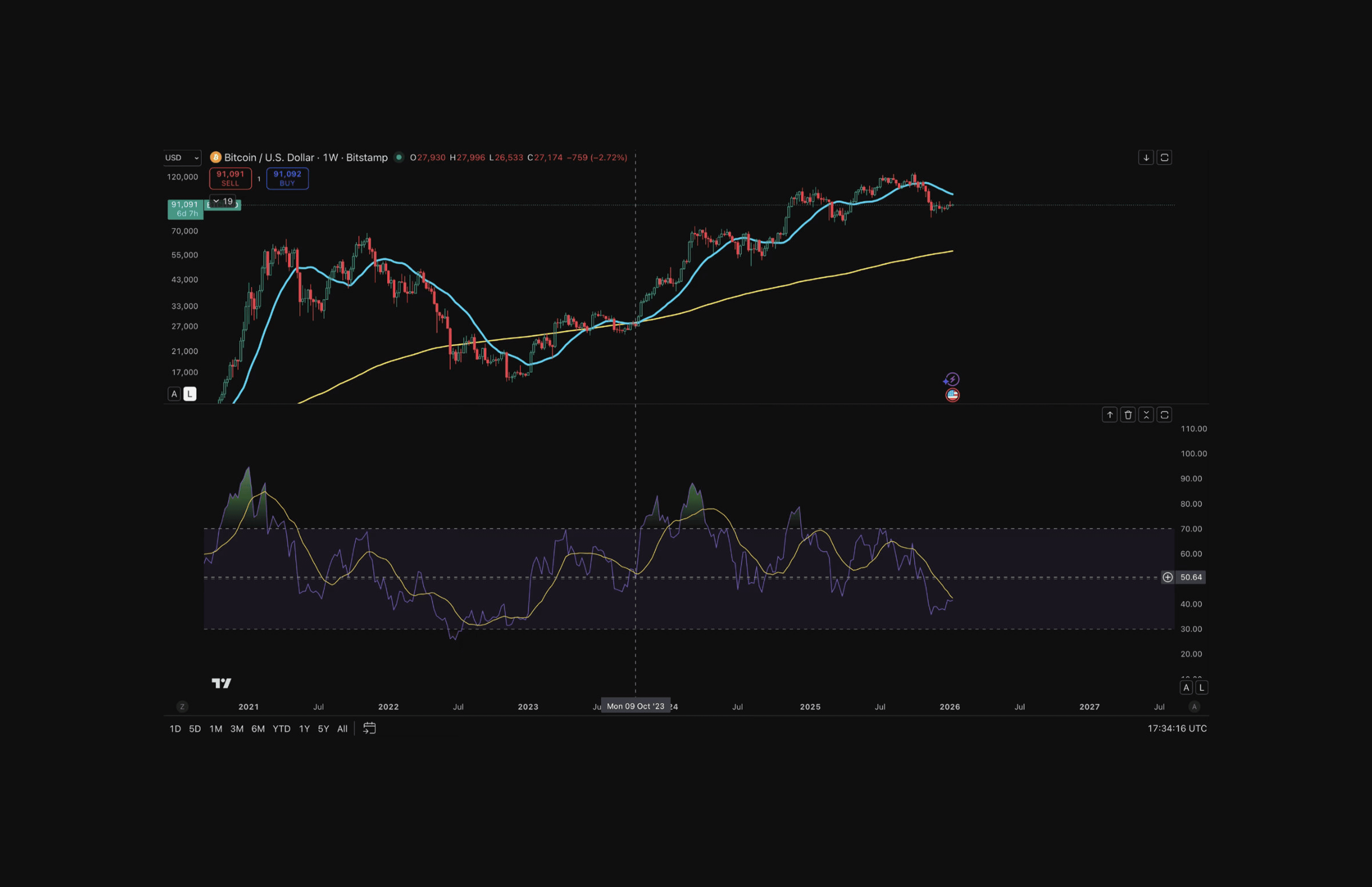Maximize the main price chart pane
Viewport: 1372px width, 887px height.
coord(1164,157)
